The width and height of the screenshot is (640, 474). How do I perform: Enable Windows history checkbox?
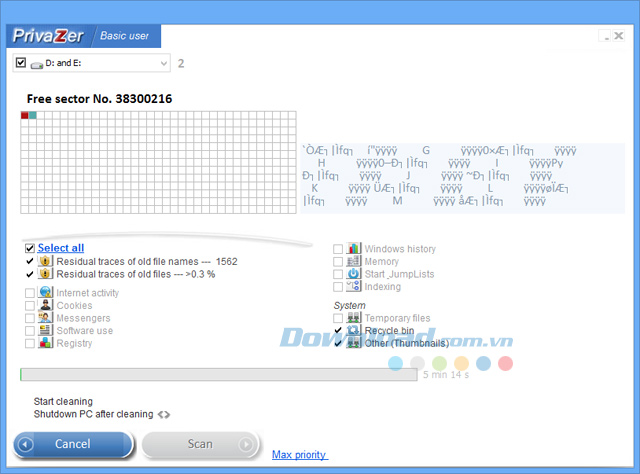[338, 249]
